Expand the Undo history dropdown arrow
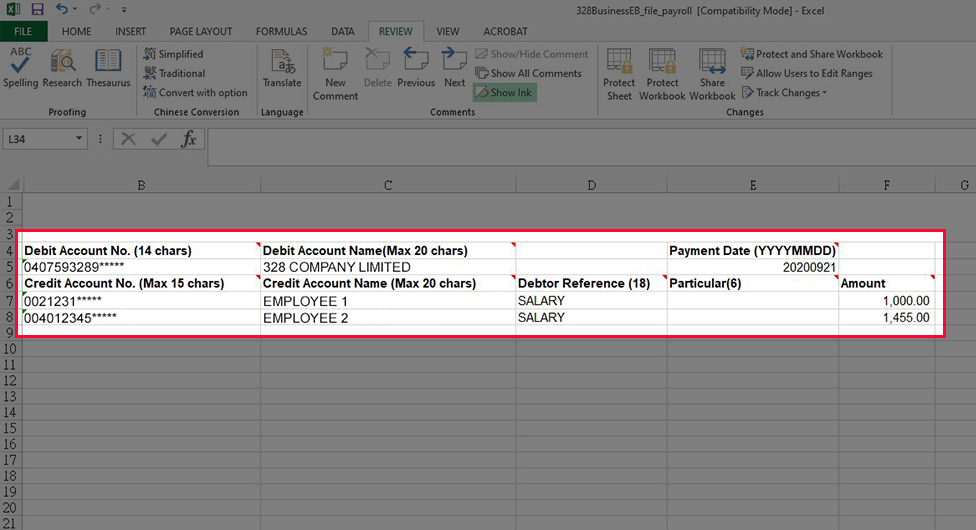Viewport: 976px width, 530px height. coord(76,9)
